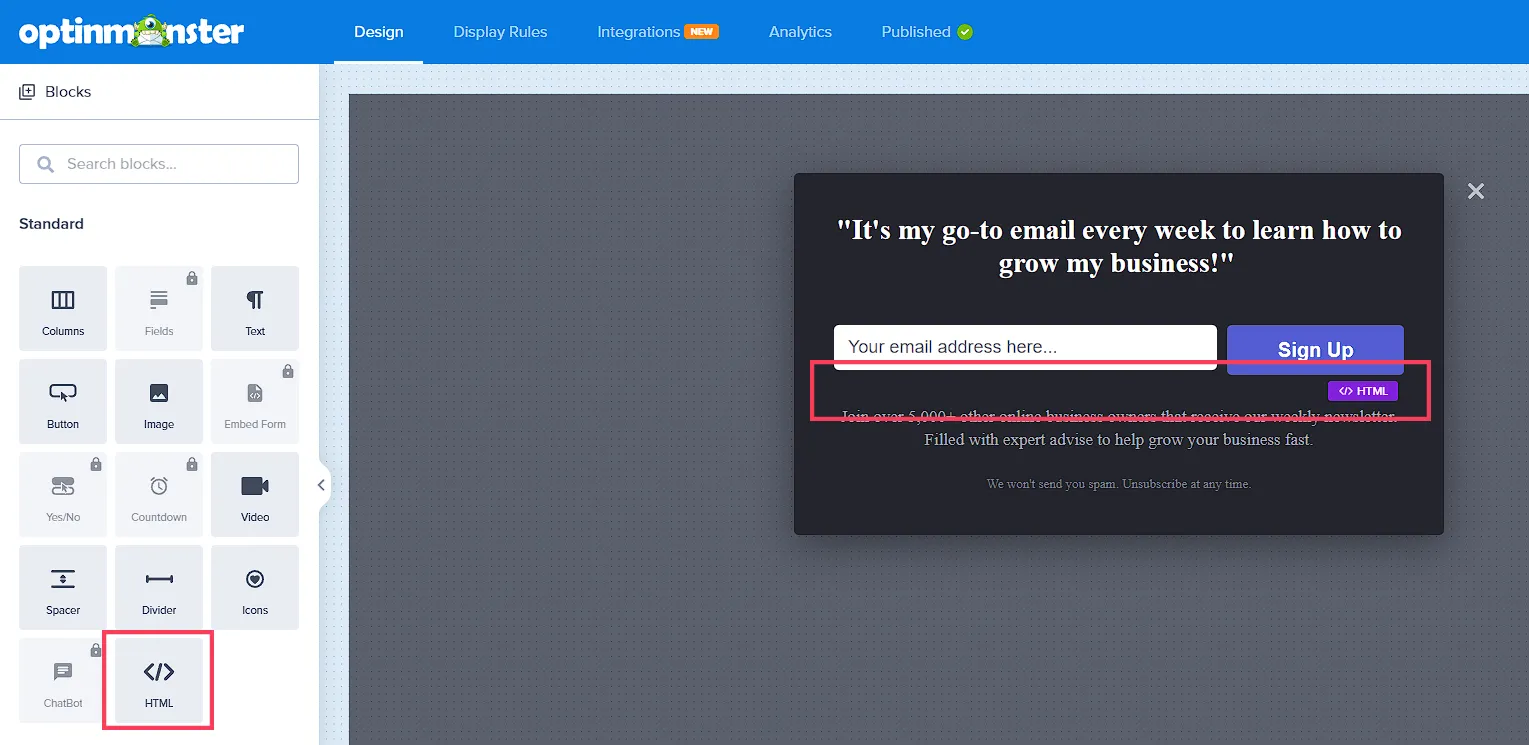The height and width of the screenshot is (745, 1529).
Task: Select the locked Fields block
Action: pyautogui.click(x=159, y=308)
